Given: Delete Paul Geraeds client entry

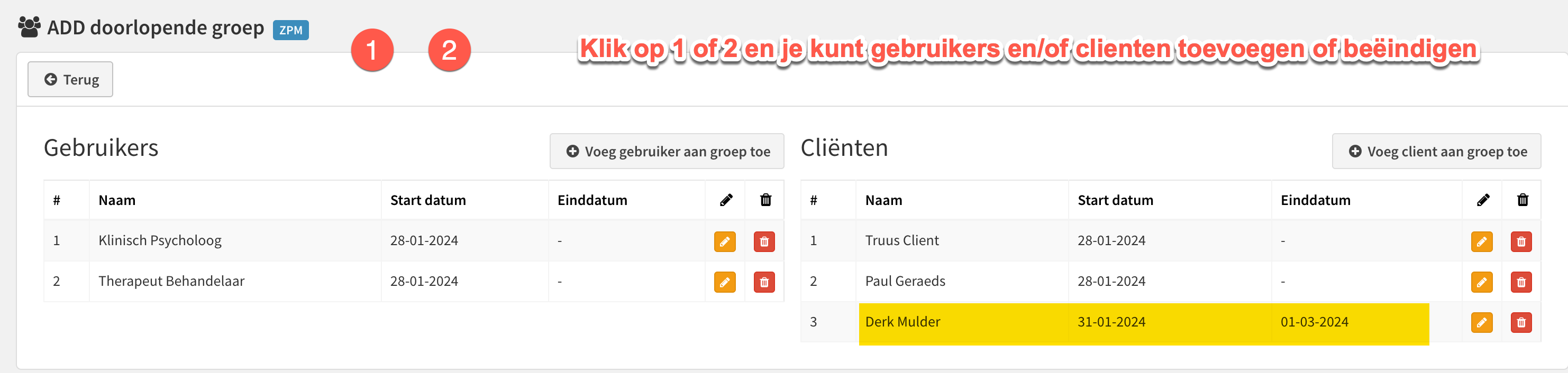Looking at the screenshot, I should tap(1521, 282).
